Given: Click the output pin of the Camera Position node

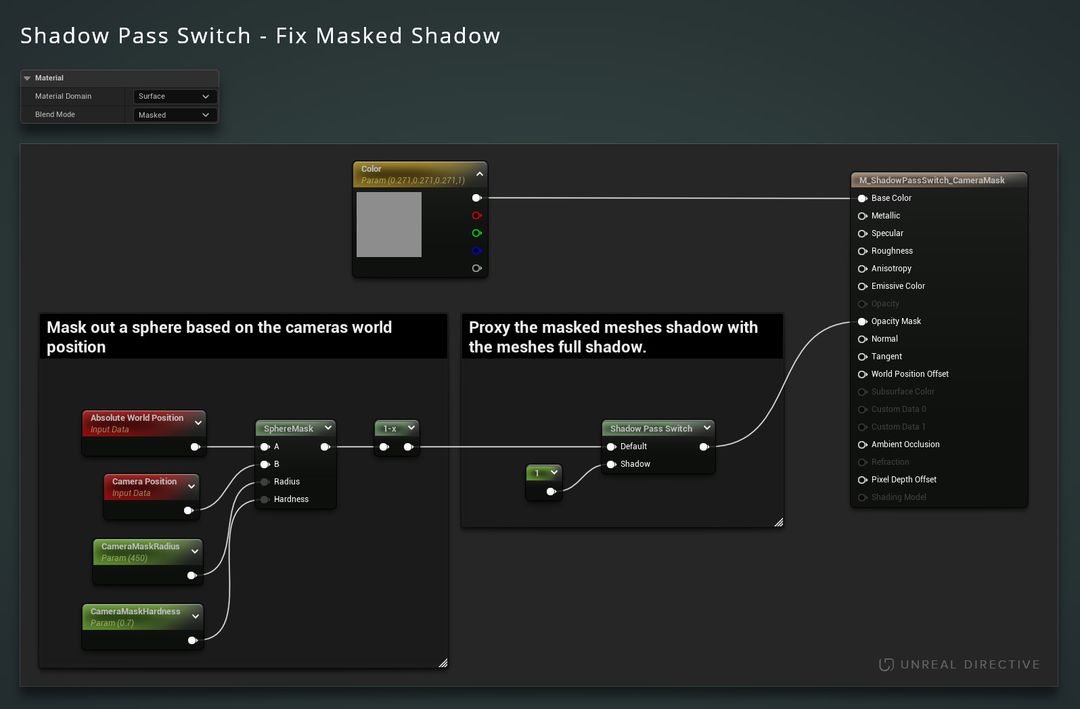Looking at the screenshot, I should pyautogui.click(x=190, y=510).
